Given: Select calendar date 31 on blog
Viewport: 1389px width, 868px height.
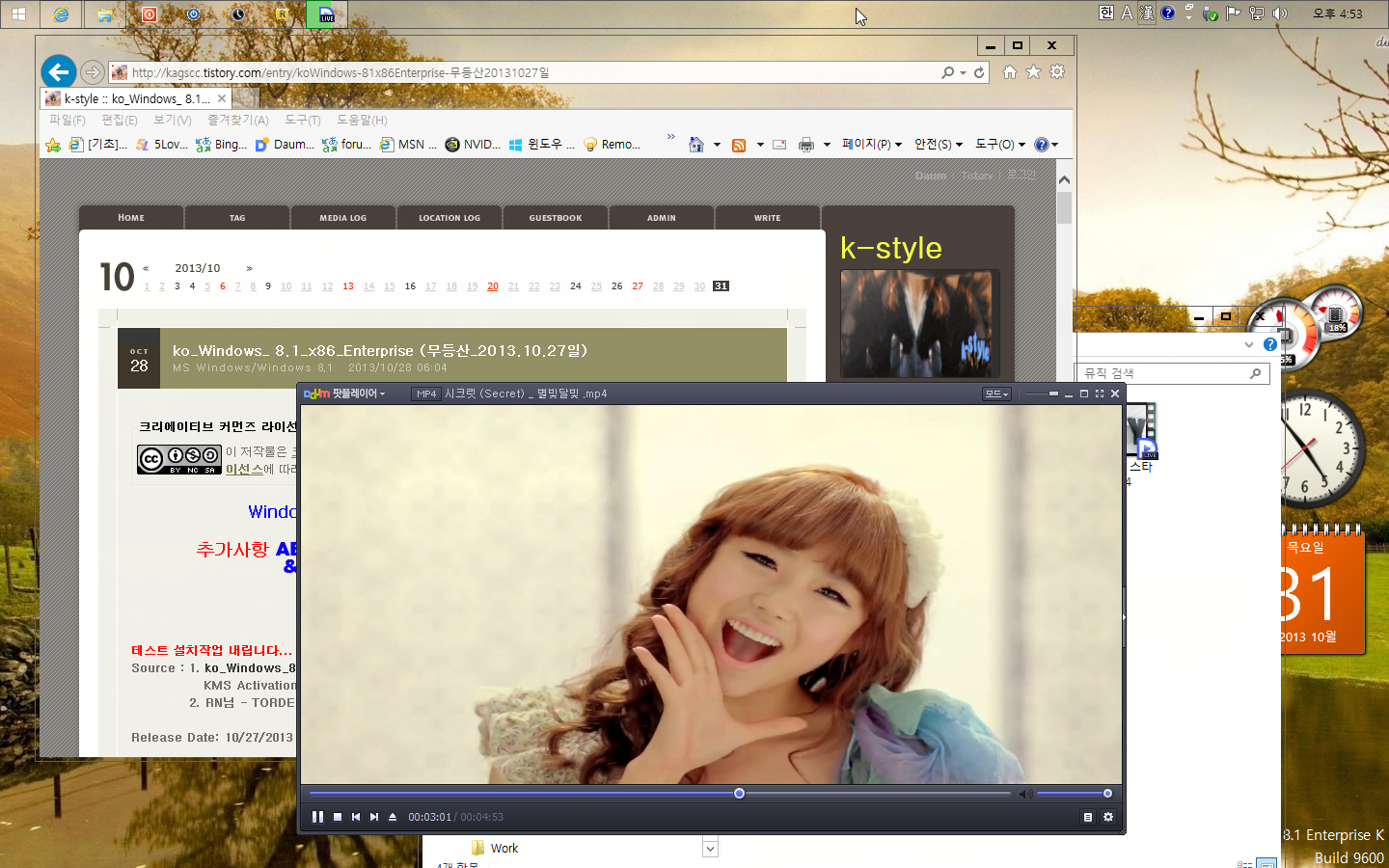Looking at the screenshot, I should tap(721, 285).
